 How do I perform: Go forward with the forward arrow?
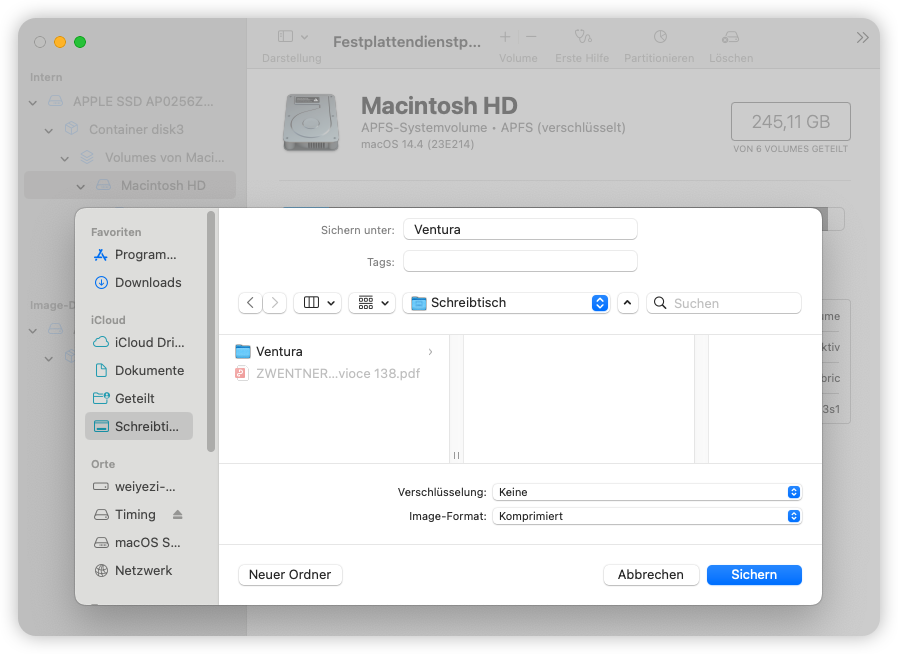point(274,303)
